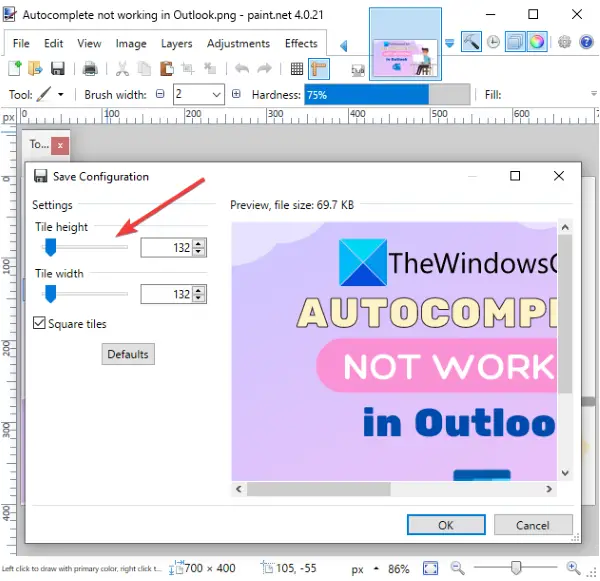Open the View menu
This screenshot has width=600, height=581.
[89, 44]
